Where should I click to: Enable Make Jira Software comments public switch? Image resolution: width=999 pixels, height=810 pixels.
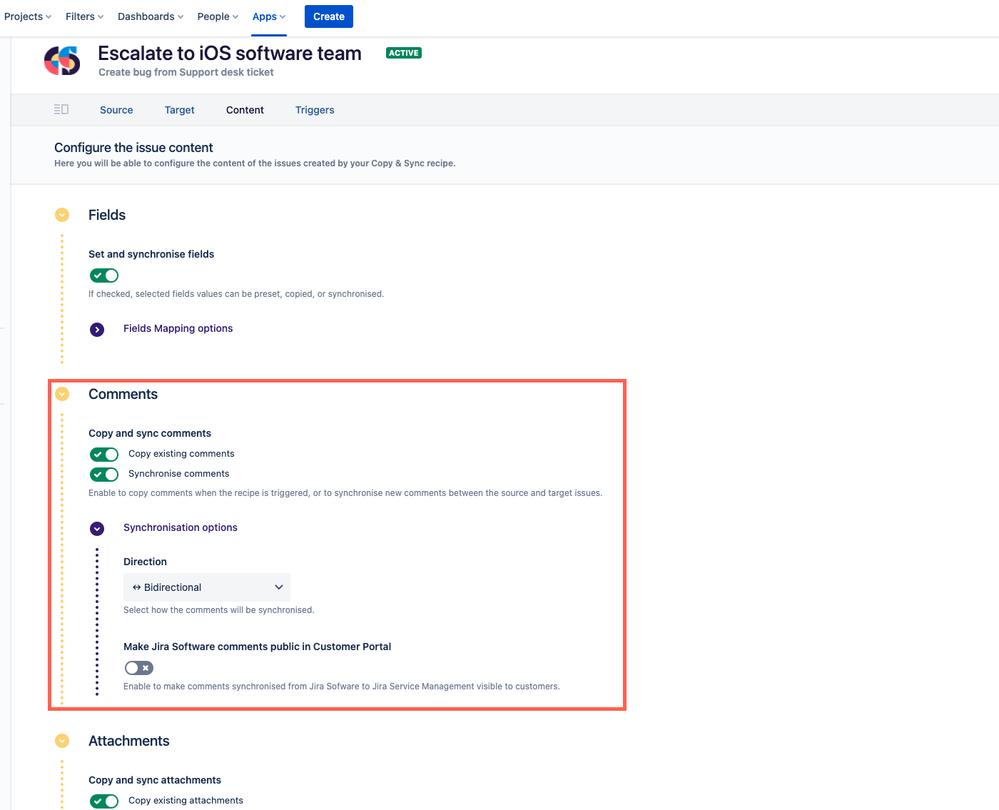click(139, 668)
